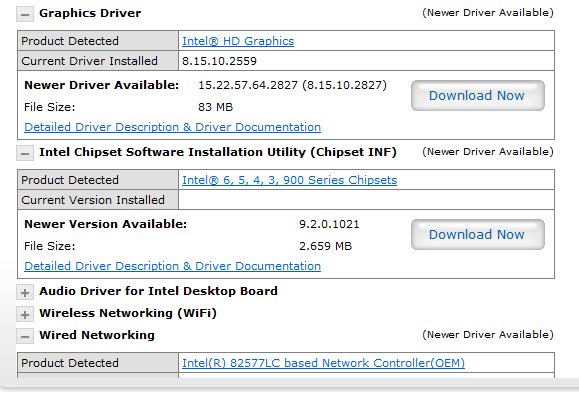Click the Audio Driver for Intel Desktop Board heading

point(158,291)
